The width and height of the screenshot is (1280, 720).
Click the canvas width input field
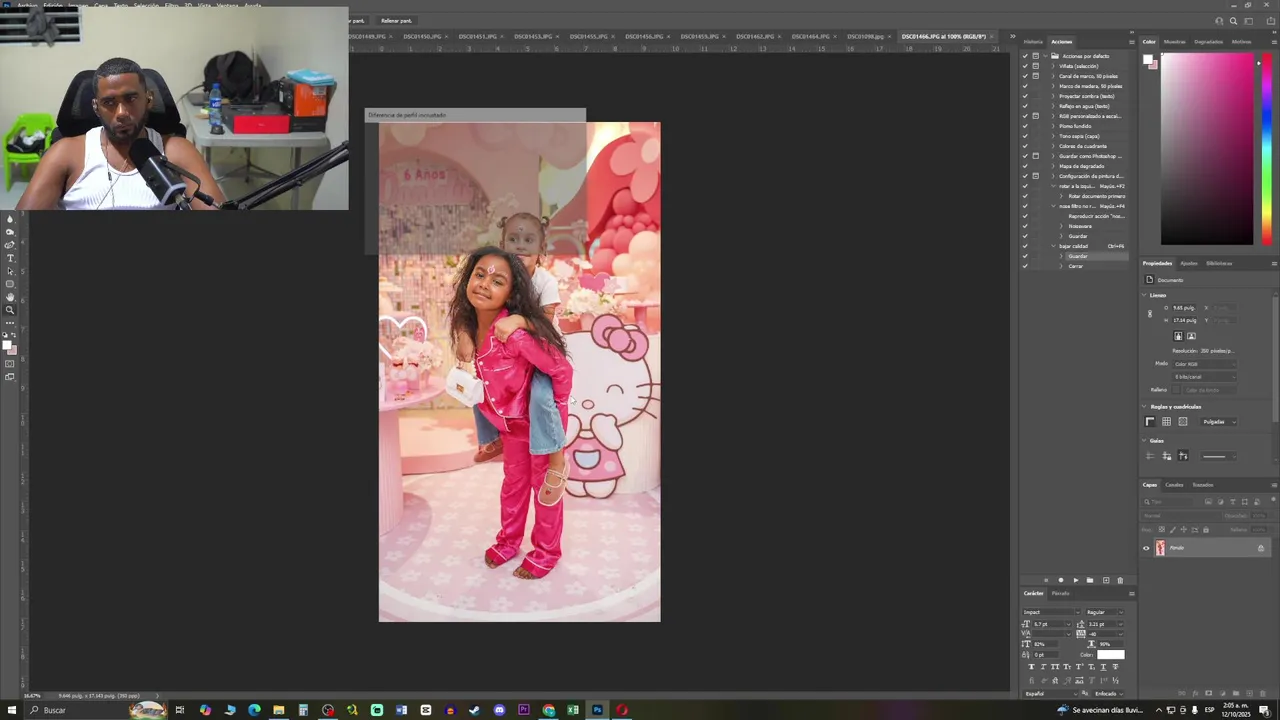point(1183,308)
